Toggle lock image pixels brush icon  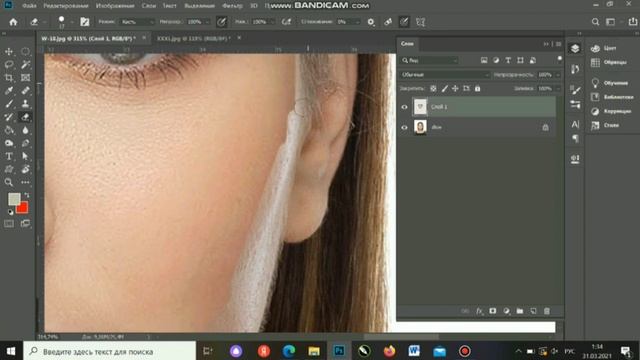point(444,88)
